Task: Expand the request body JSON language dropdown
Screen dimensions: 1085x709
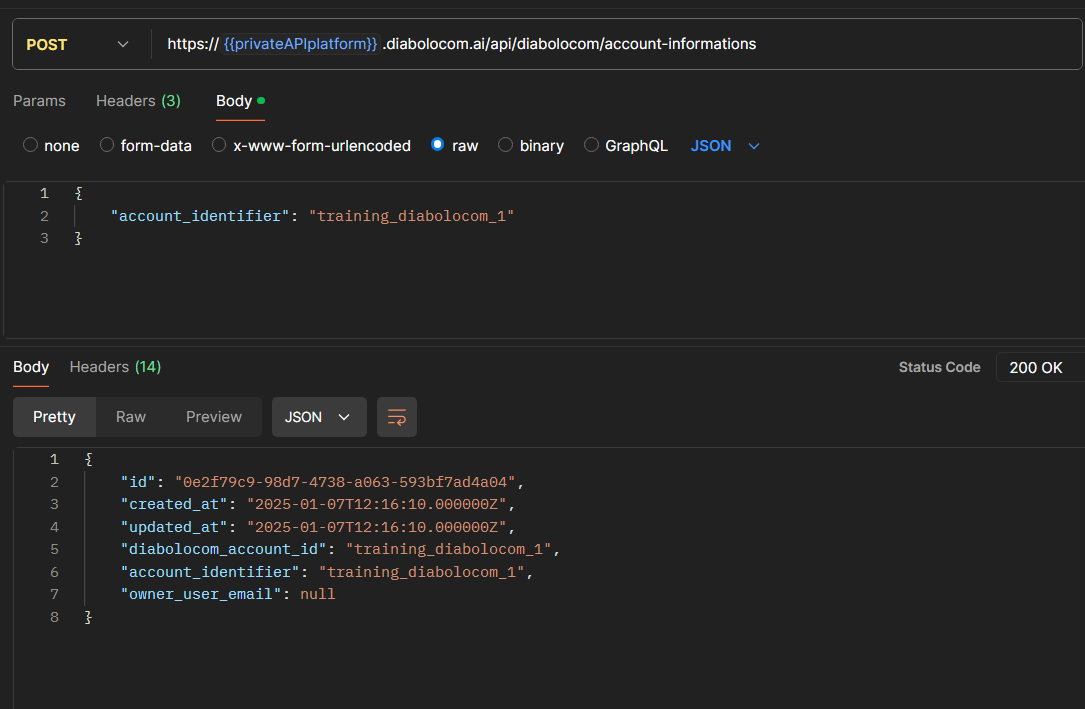Action: pos(725,145)
